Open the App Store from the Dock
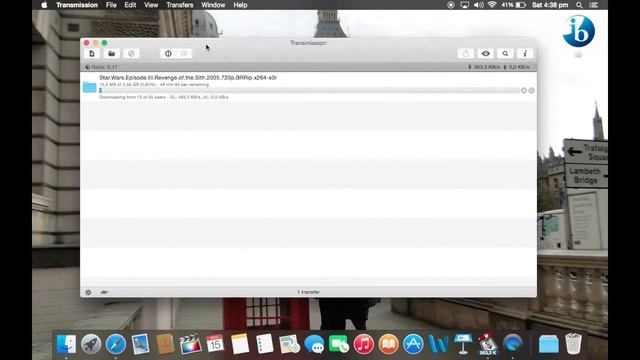 [x=413, y=344]
